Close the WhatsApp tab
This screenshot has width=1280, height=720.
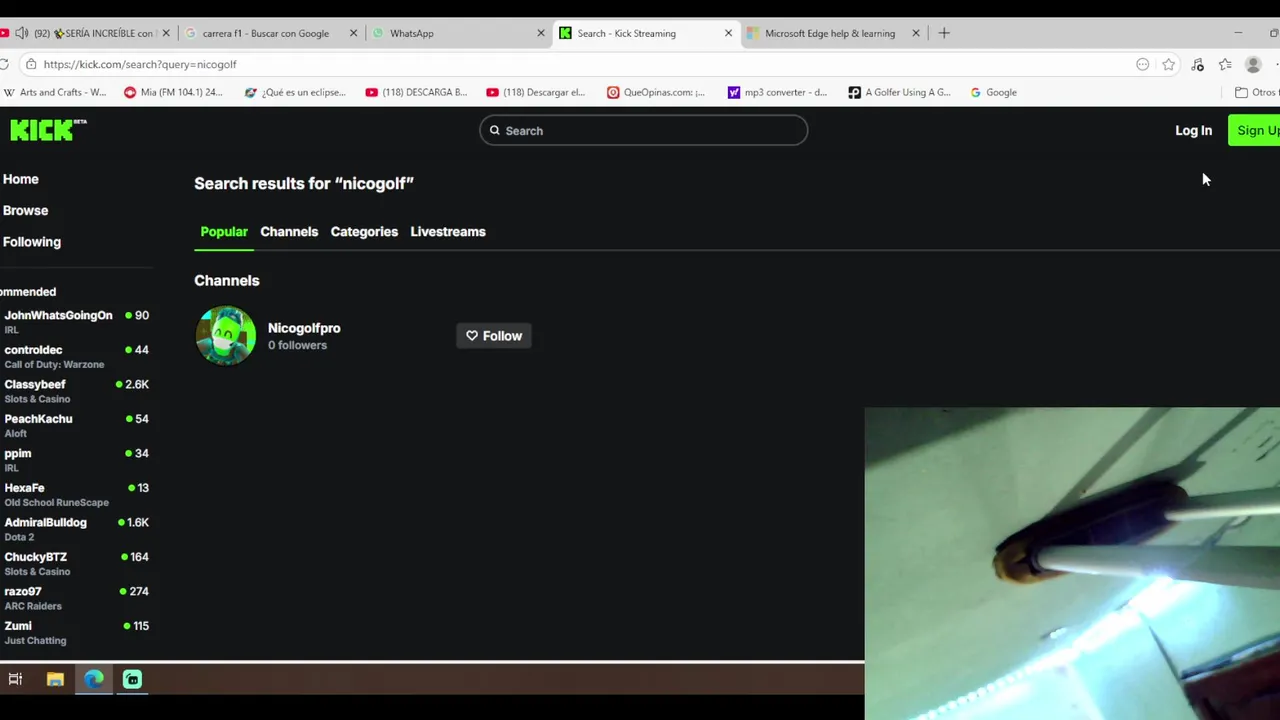pyautogui.click(x=541, y=33)
